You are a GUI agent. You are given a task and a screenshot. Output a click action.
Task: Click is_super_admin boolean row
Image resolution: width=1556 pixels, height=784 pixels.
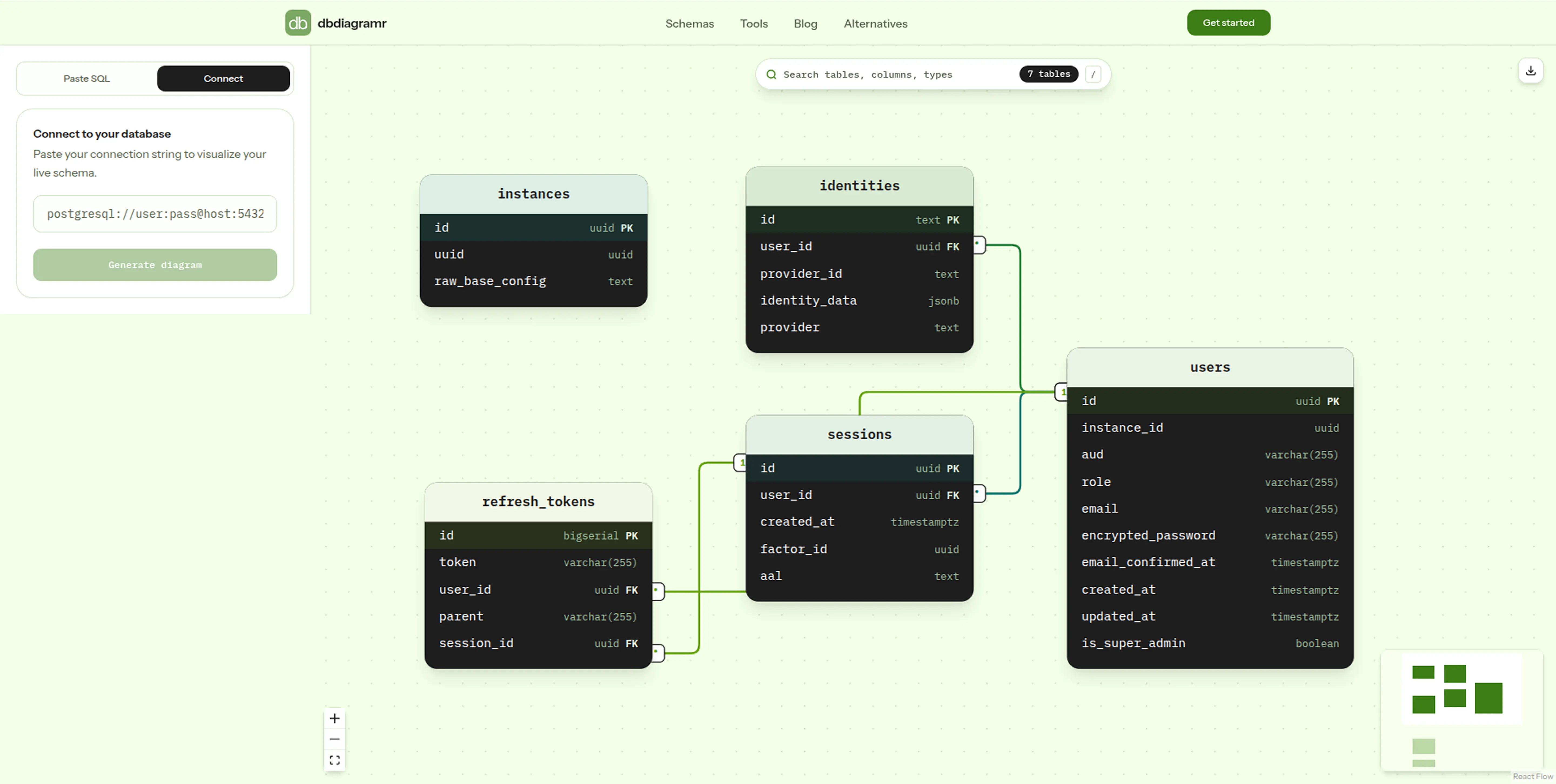click(1210, 643)
